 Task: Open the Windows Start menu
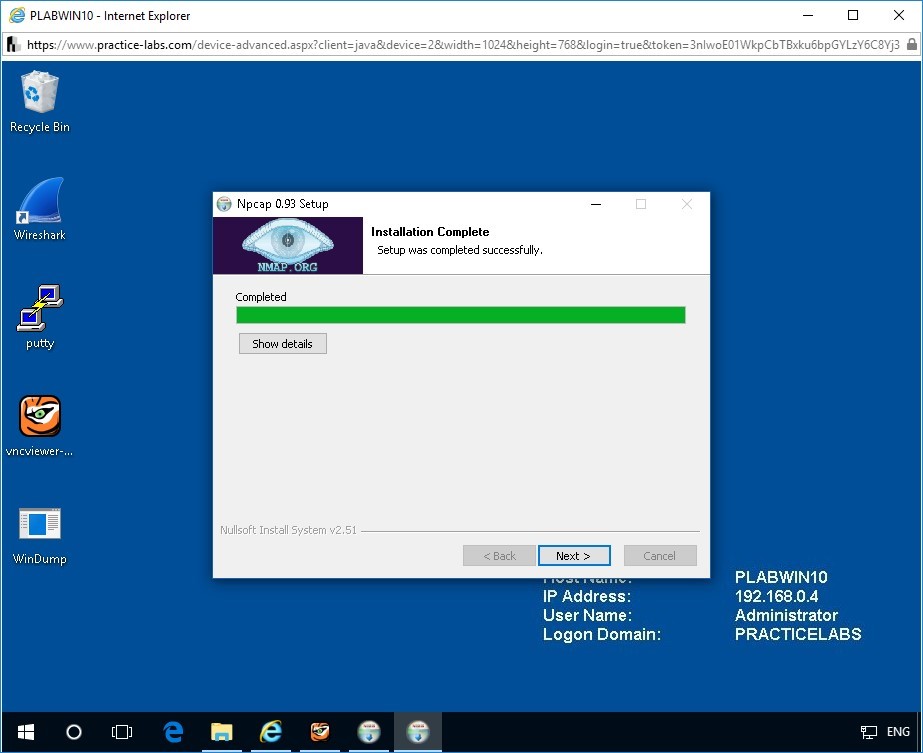tap(26, 732)
